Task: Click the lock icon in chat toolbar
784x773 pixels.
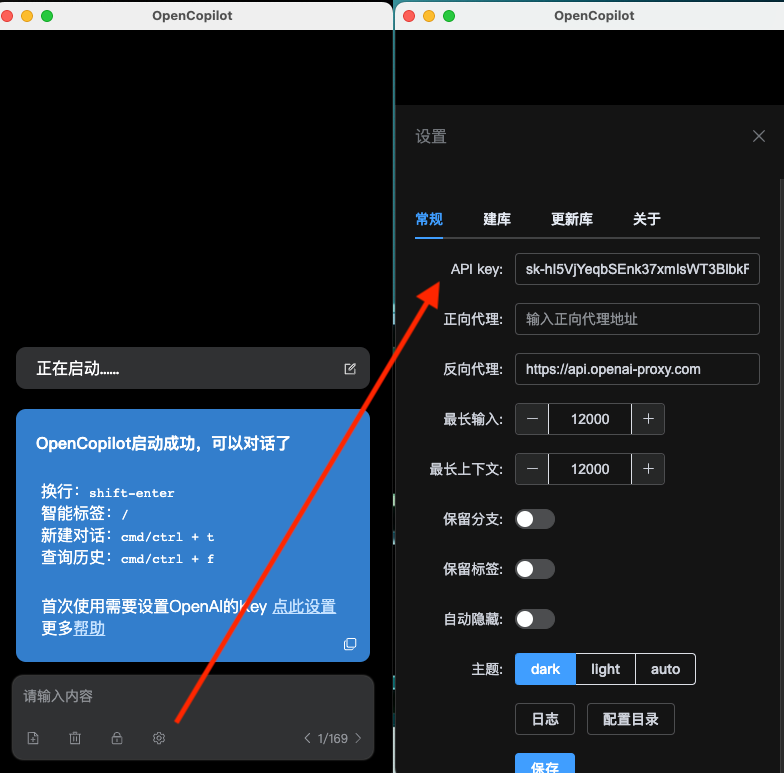Action: tap(117, 738)
